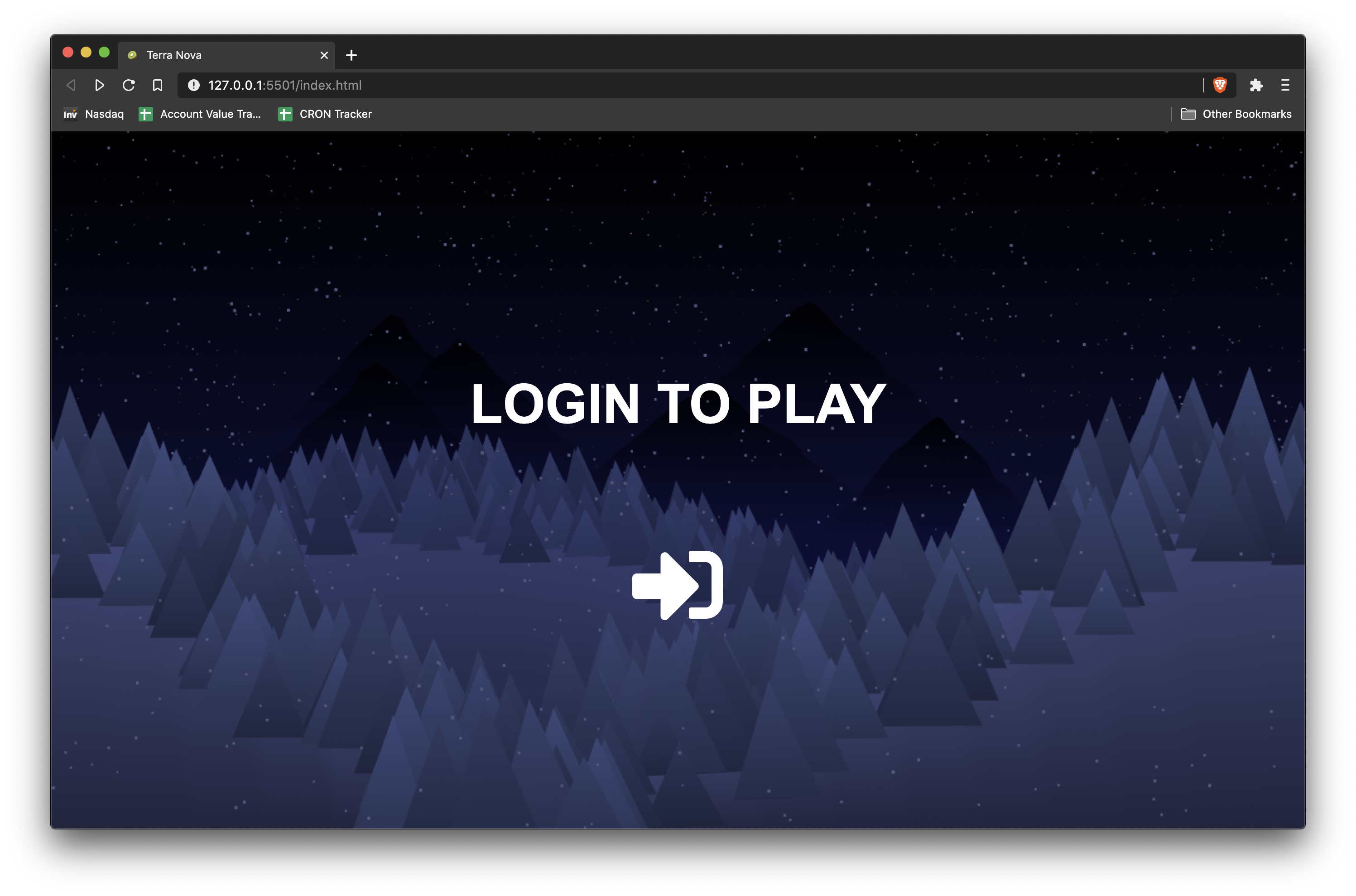Open the Nasdaq bookmark
The image size is (1356, 896).
pyautogui.click(x=94, y=114)
